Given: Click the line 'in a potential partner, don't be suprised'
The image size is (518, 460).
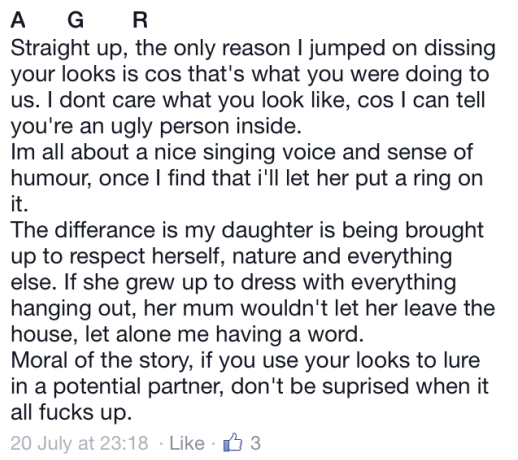Looking at the screenshot, I should click(x=250, y=387).
